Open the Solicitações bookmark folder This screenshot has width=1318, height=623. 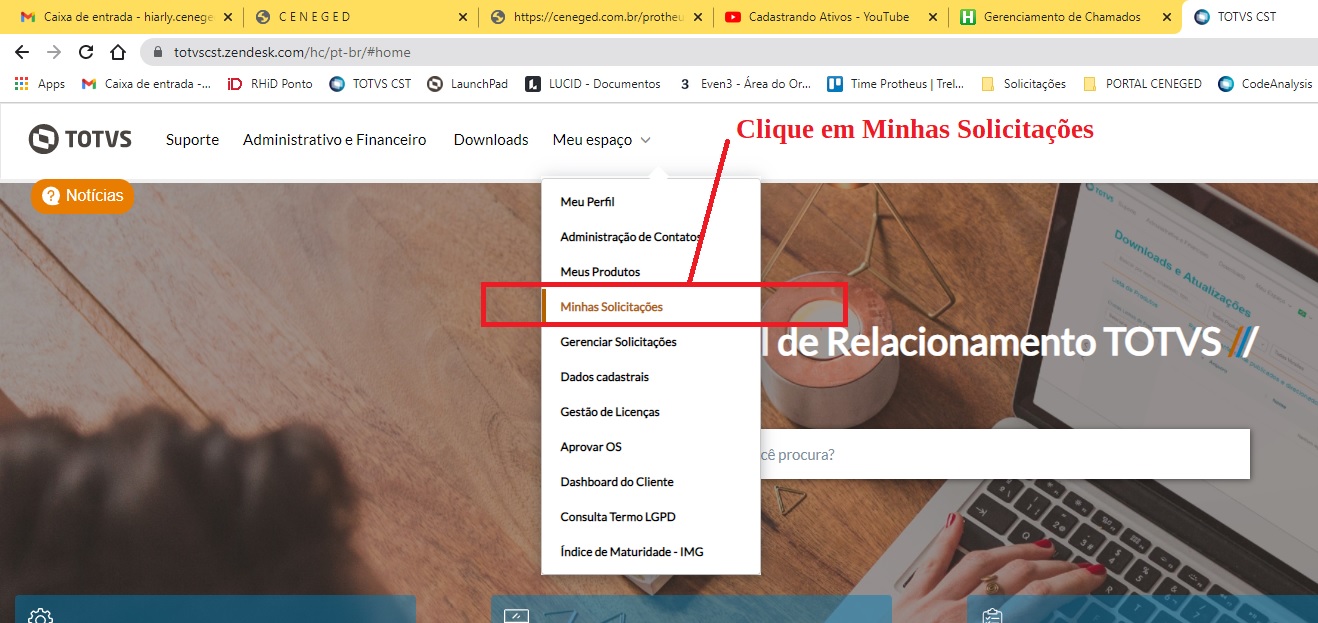(1024, 84)
